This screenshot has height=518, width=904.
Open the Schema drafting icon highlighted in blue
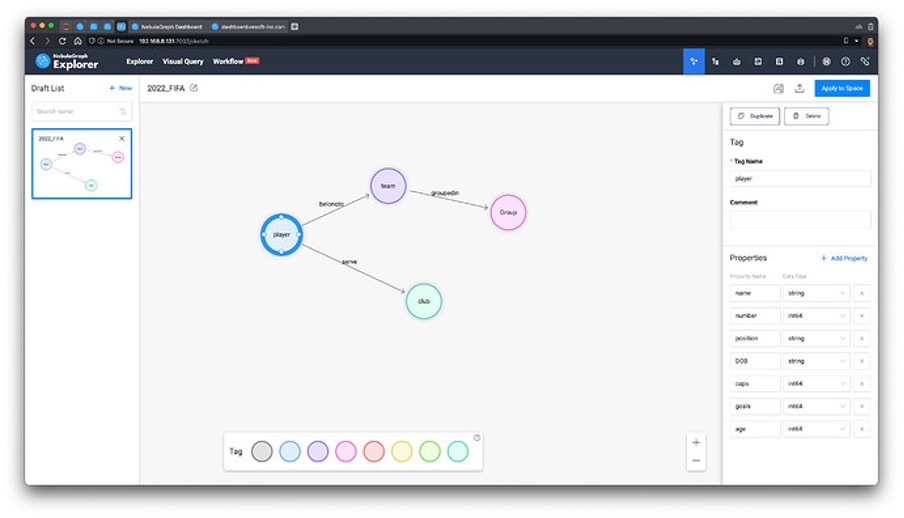coord(694,61)
